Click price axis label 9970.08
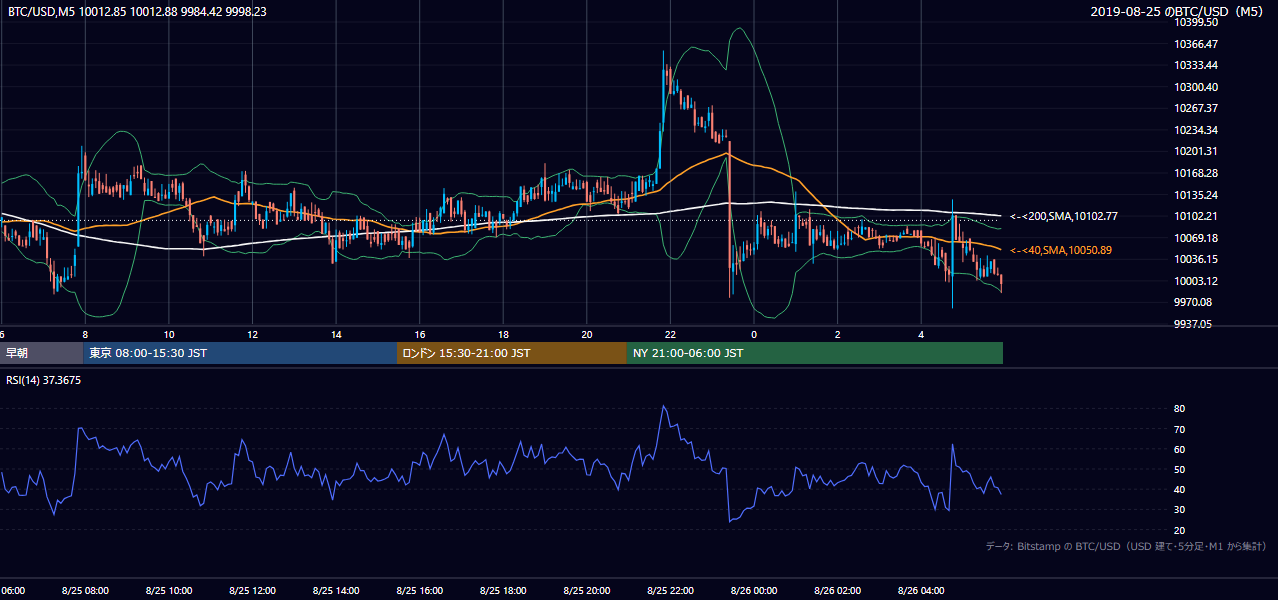 point(1192,302)
